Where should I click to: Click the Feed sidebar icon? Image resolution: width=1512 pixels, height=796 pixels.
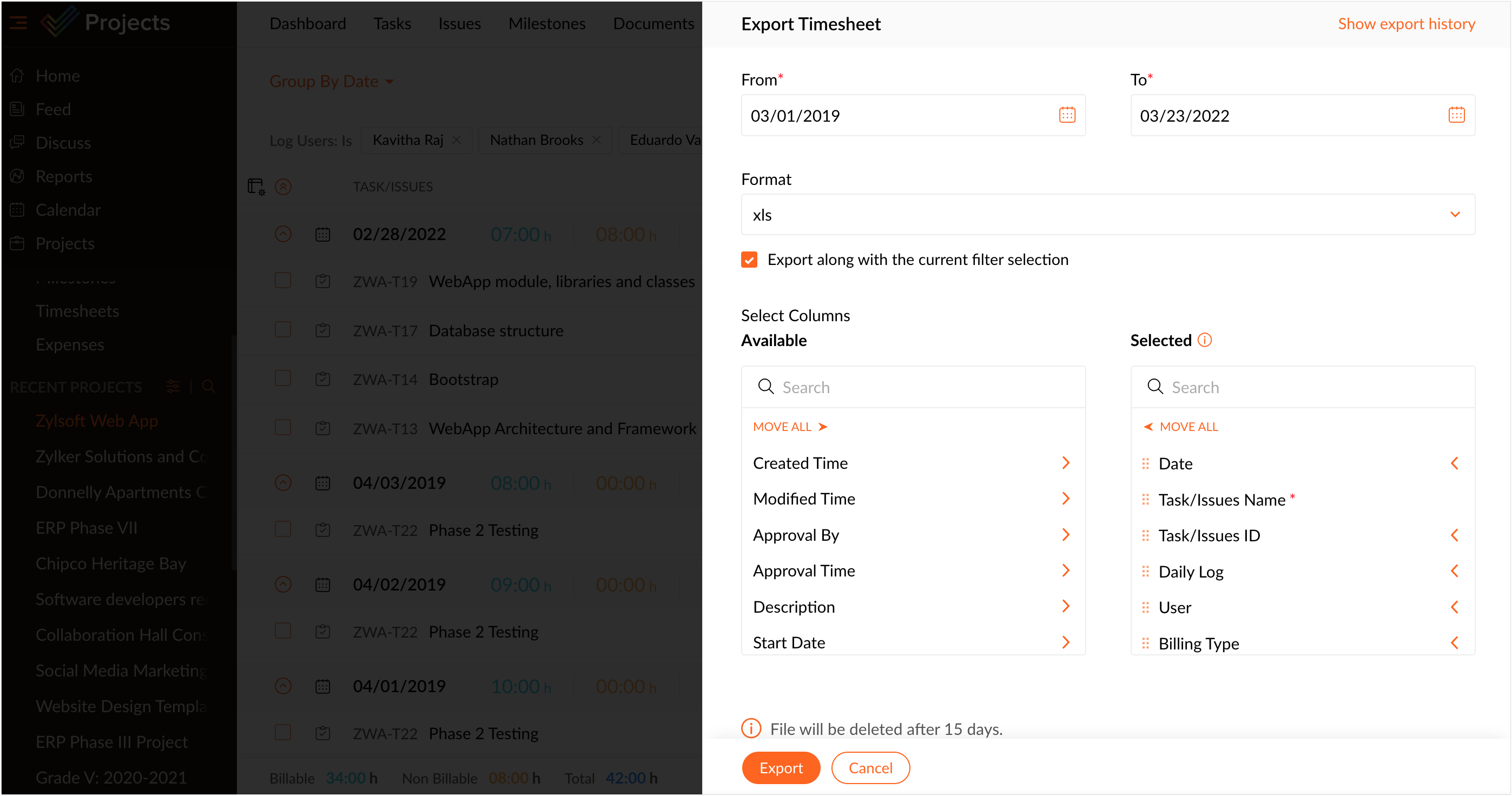[17, 109]
